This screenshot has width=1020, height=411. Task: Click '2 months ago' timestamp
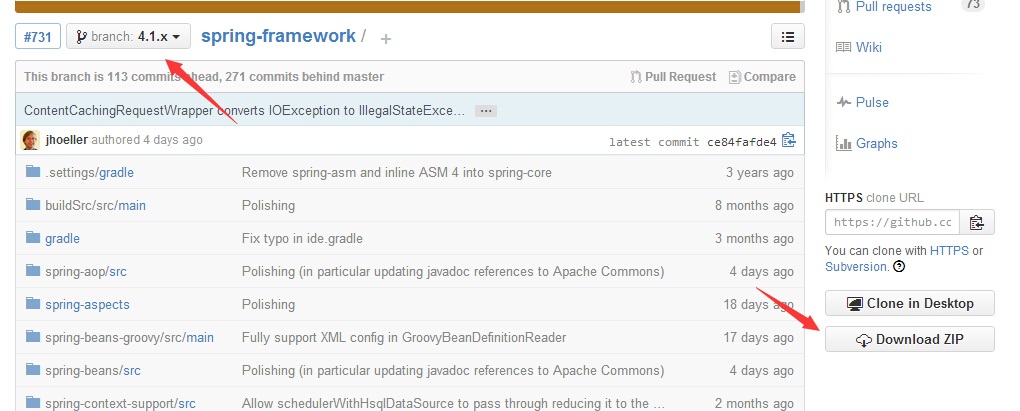[x=755, y=404]
